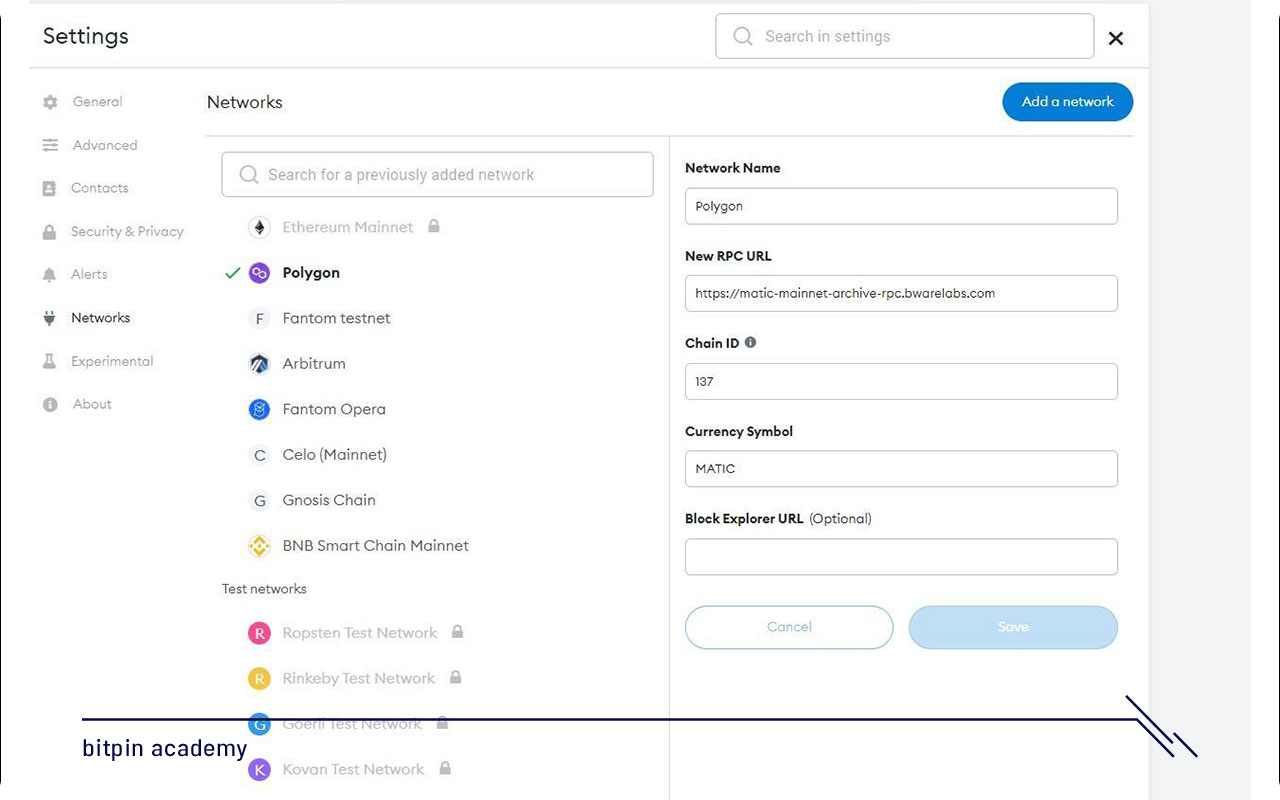Click the Arbitrum logo icon
Viewport: 1280px width, 800px height.
pos(259,364)
